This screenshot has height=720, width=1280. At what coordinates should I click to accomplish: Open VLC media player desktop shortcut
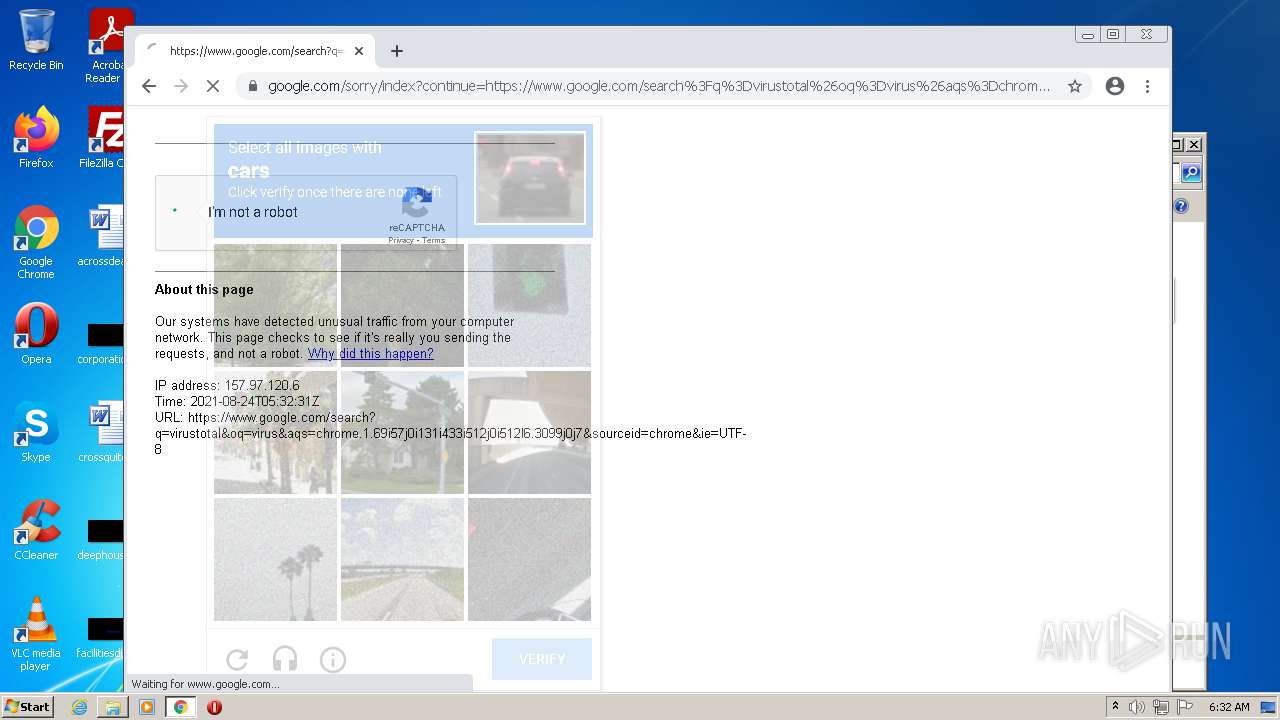(x=36, y=634)
